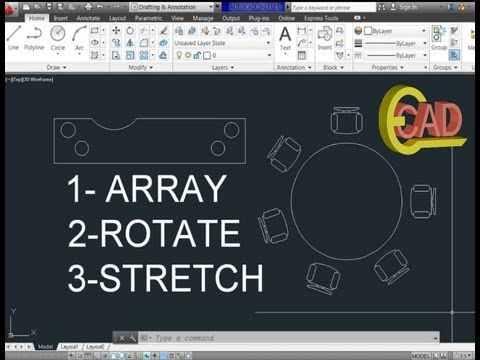
Task: Click the Copy tool icon
Action: pos(116,43)
